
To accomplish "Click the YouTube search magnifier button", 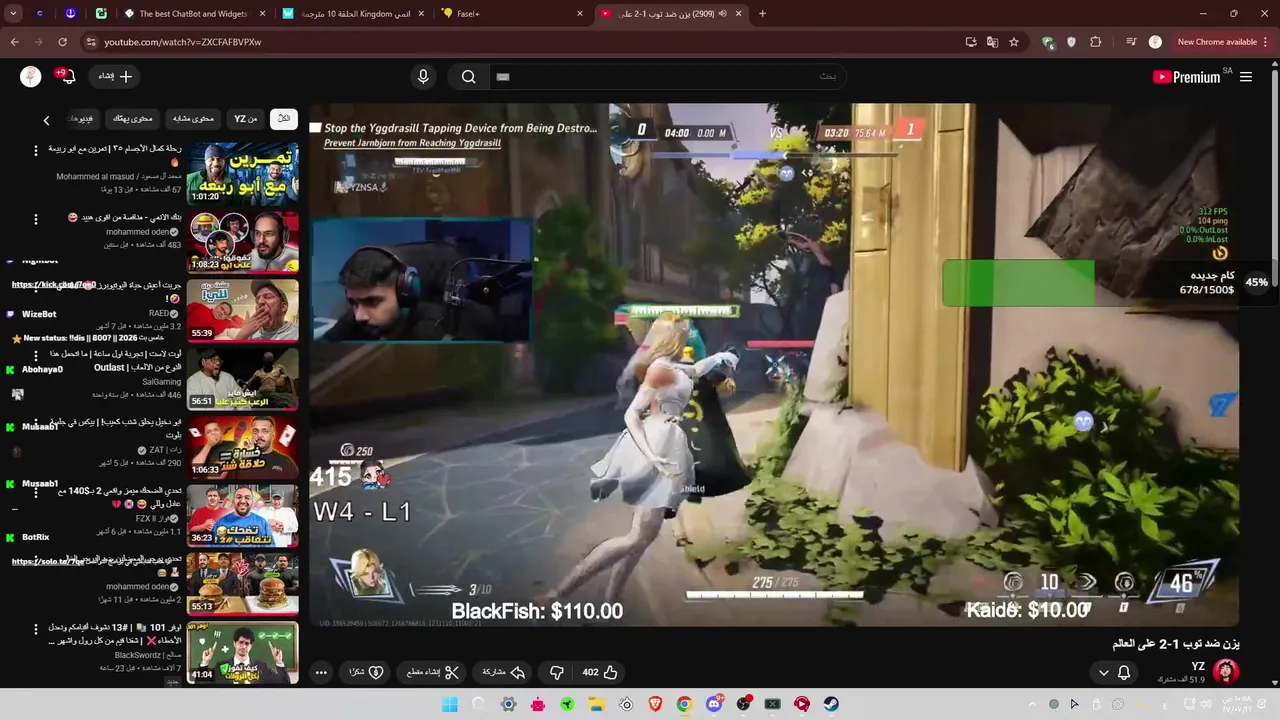I will 468,77.
